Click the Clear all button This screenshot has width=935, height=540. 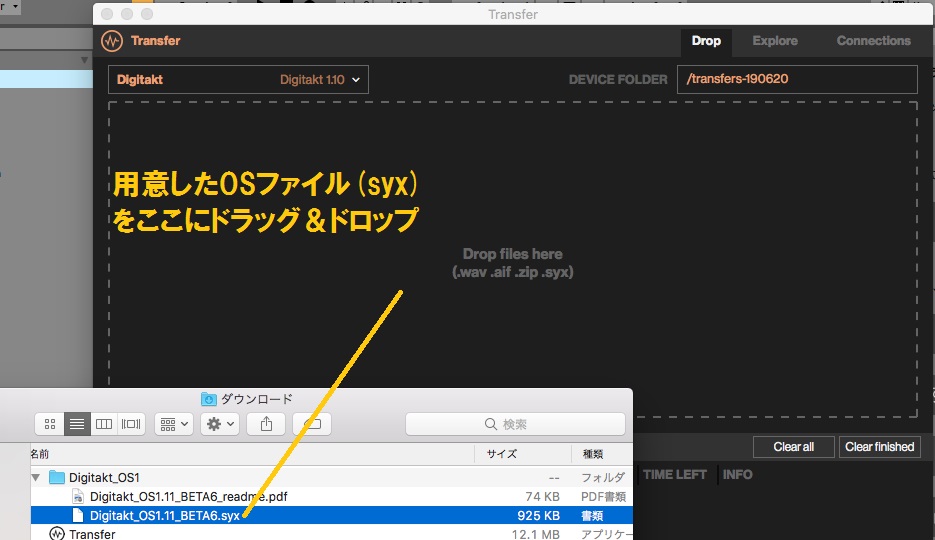pos(793,447)
